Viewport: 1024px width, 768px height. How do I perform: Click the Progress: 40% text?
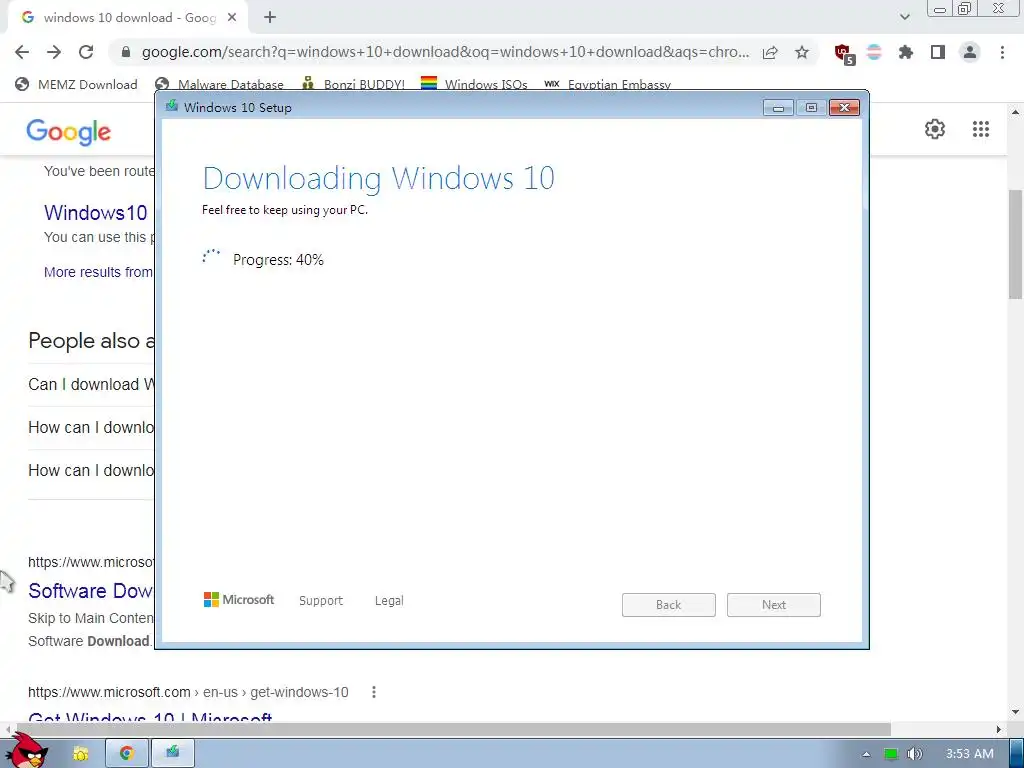(x=278, y=260)
